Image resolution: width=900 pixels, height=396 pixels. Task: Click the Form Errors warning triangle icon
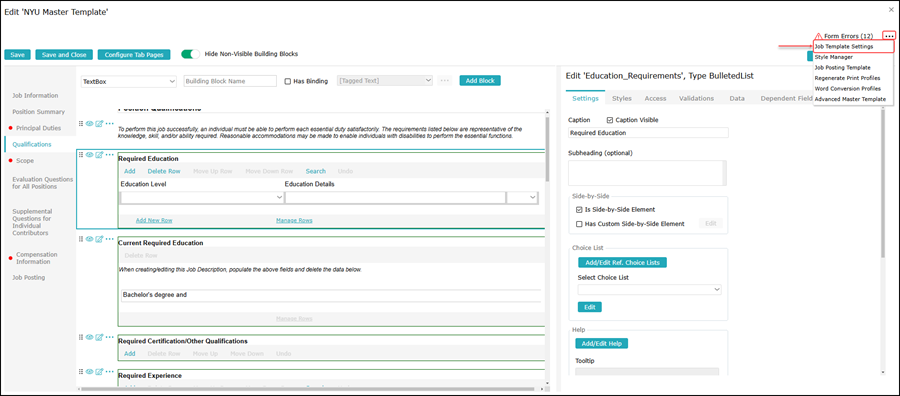tap(818, 36)
